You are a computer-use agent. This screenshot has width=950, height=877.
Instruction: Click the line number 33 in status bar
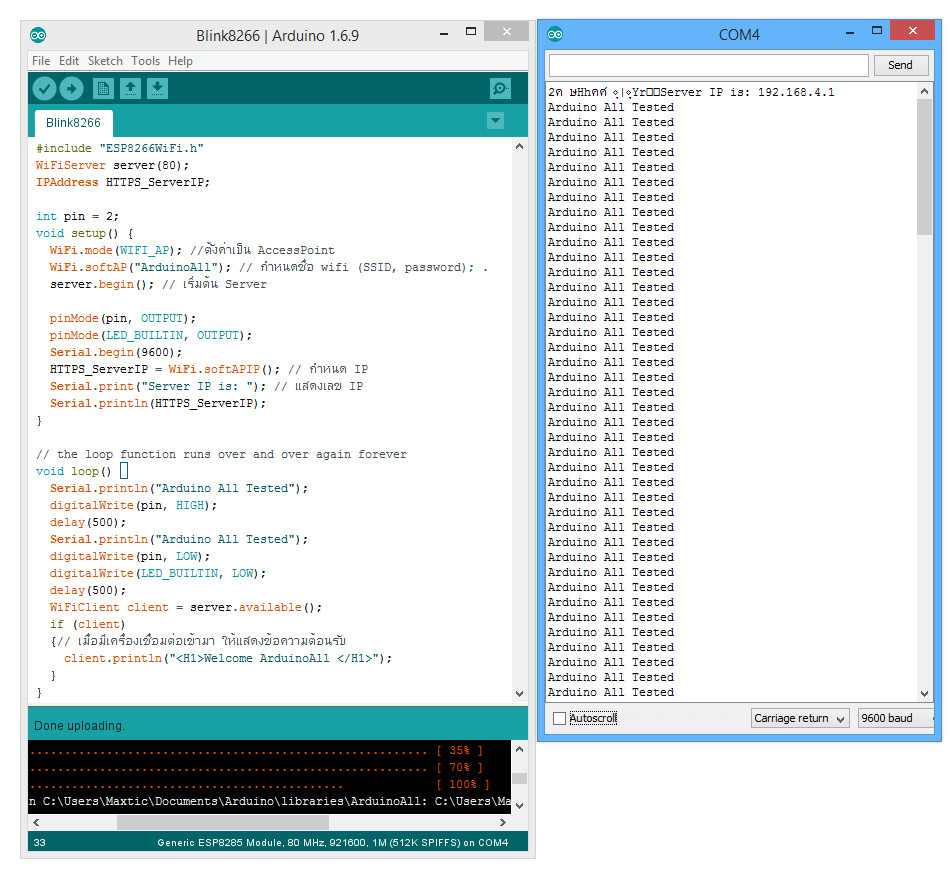pyautogui.click(x=39, y=842)
